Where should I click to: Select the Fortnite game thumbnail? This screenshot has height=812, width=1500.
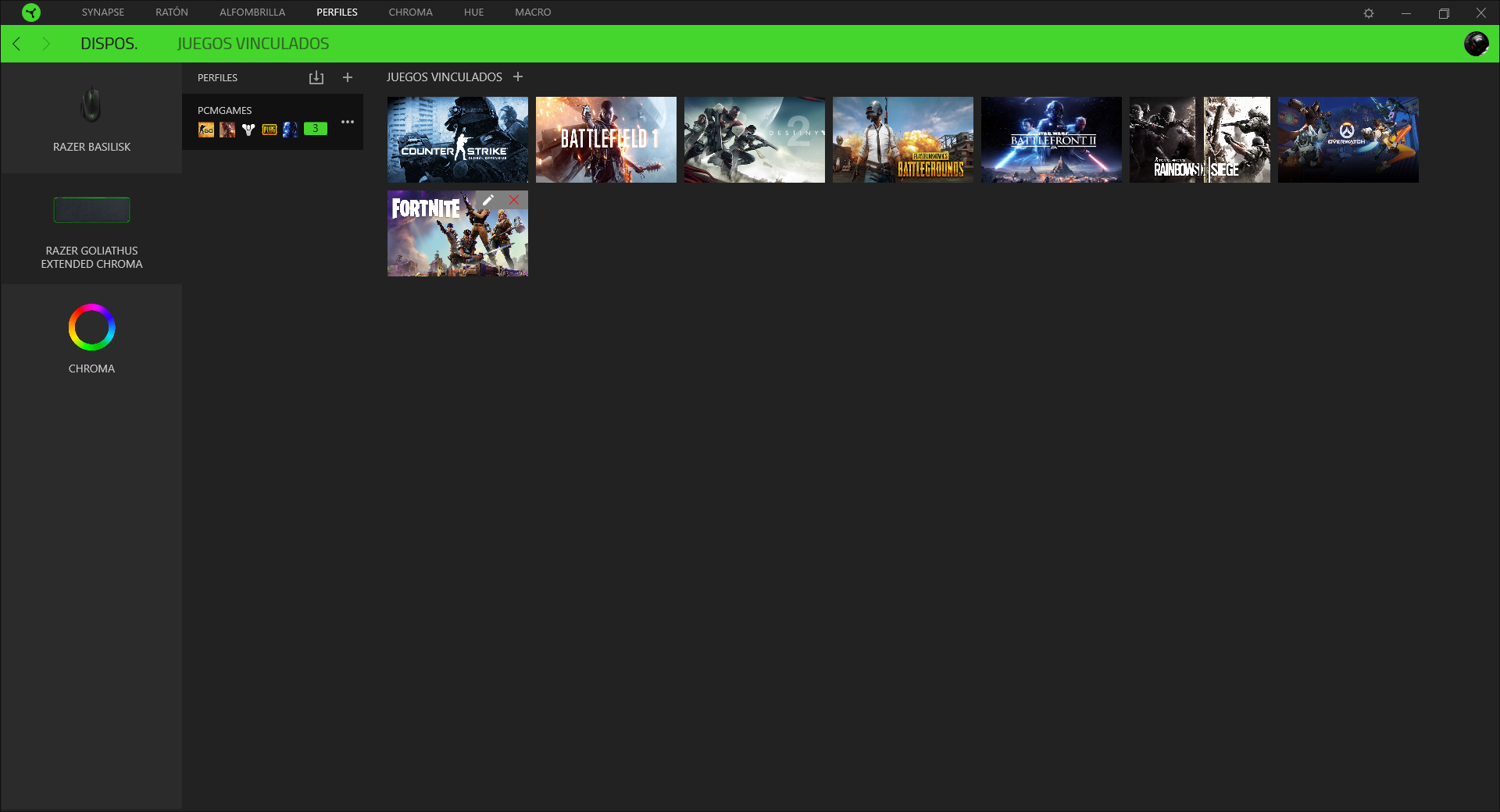(458, 233)
